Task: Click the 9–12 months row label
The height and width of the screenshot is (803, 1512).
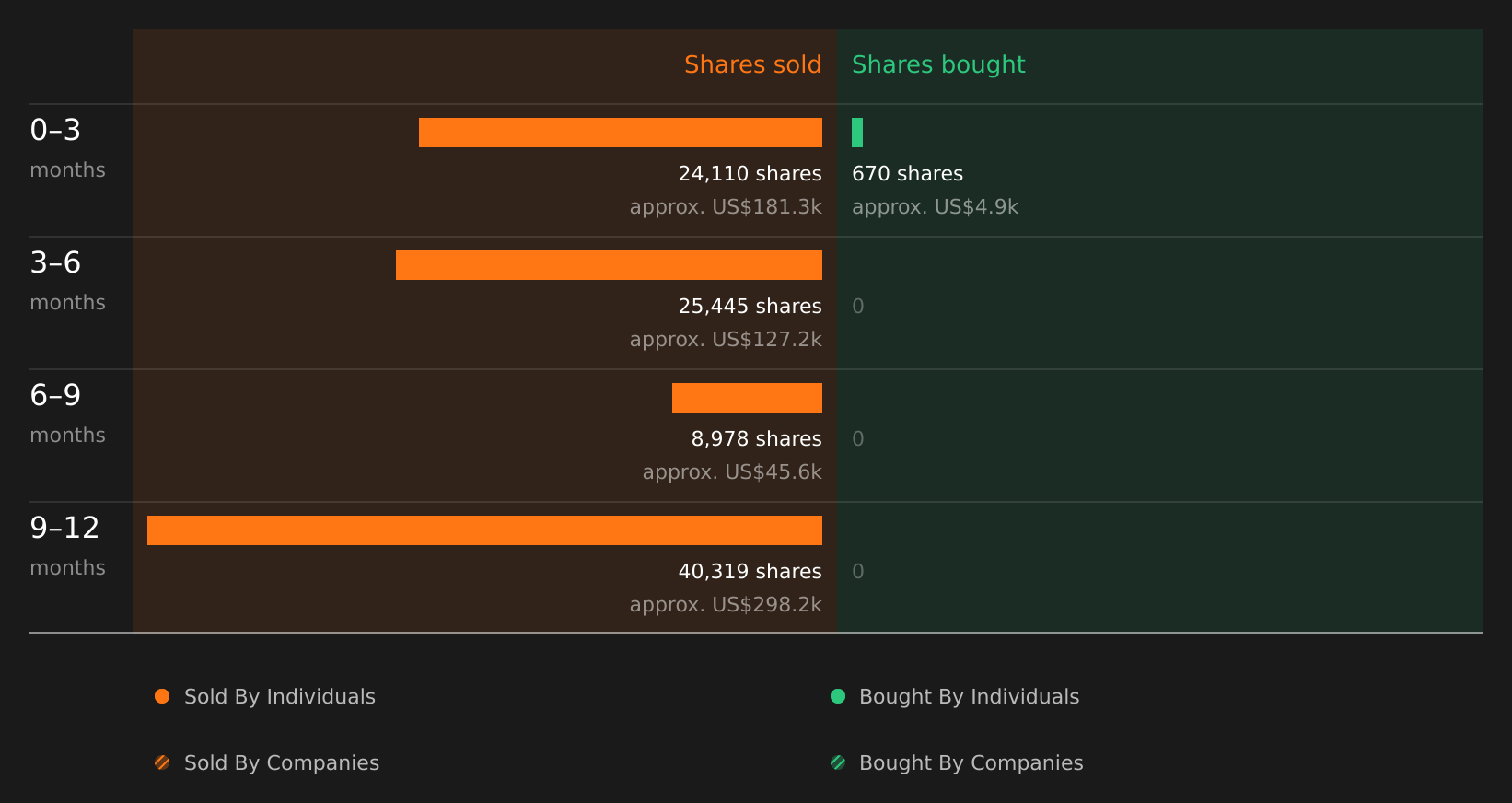Action: (x=67, y=545)
